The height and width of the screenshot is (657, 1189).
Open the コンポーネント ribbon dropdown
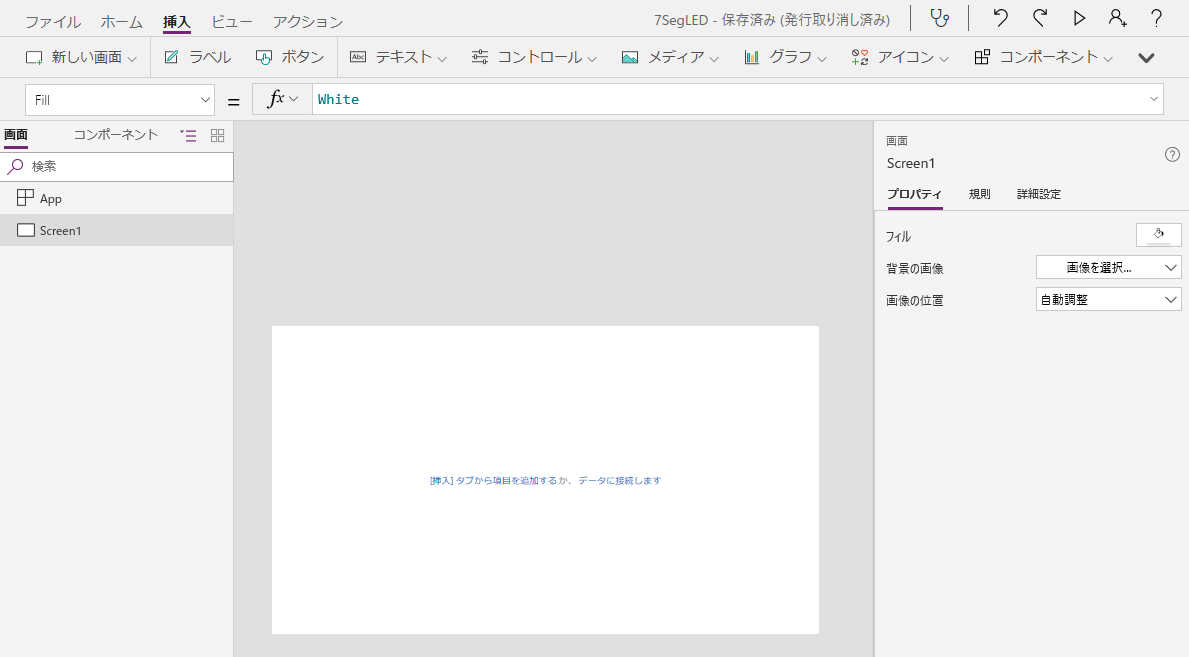pos(1044,57)
